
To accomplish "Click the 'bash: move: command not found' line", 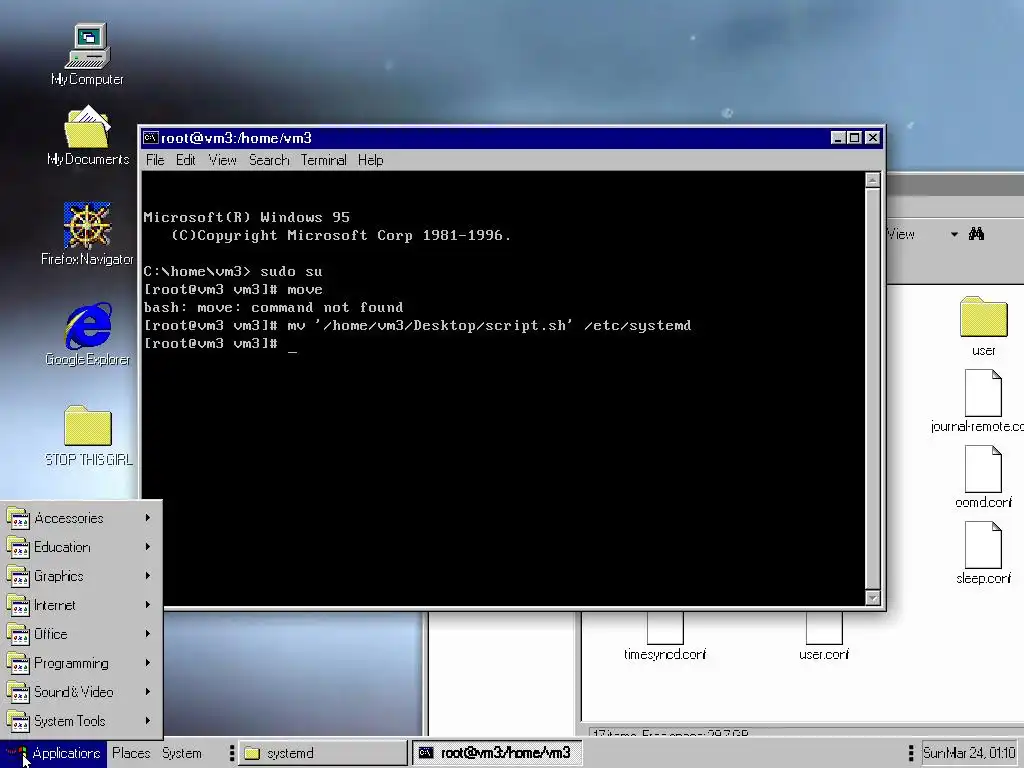I will tap(273, 308).
